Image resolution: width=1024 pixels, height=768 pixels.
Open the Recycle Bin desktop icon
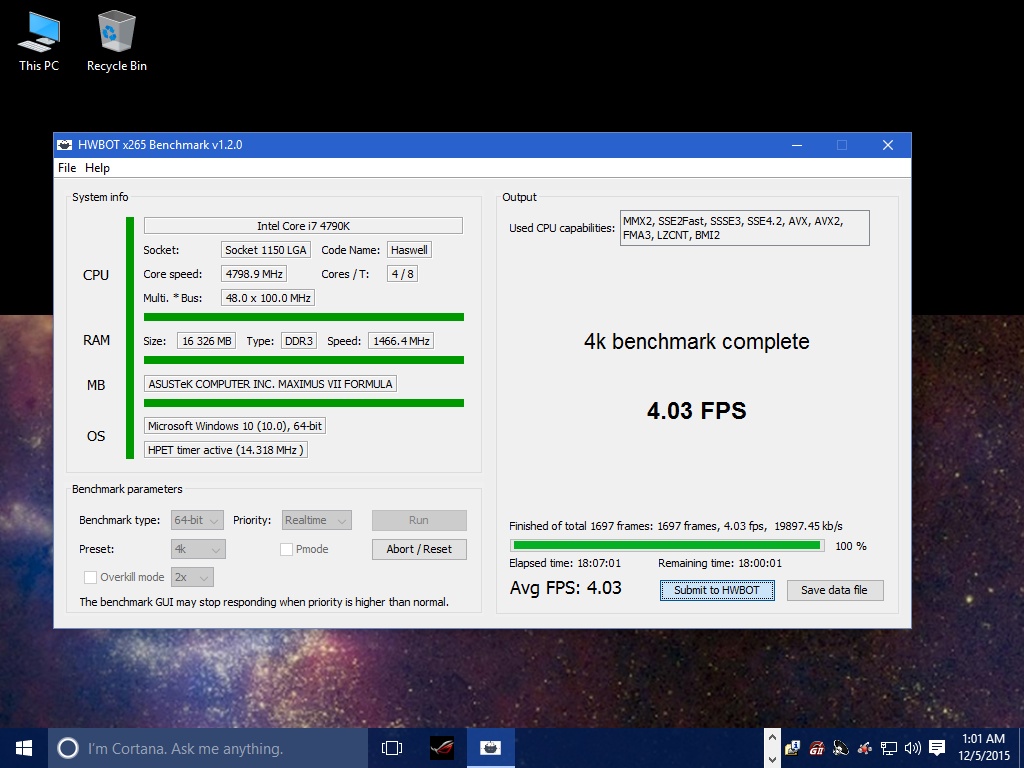(117, 41)
